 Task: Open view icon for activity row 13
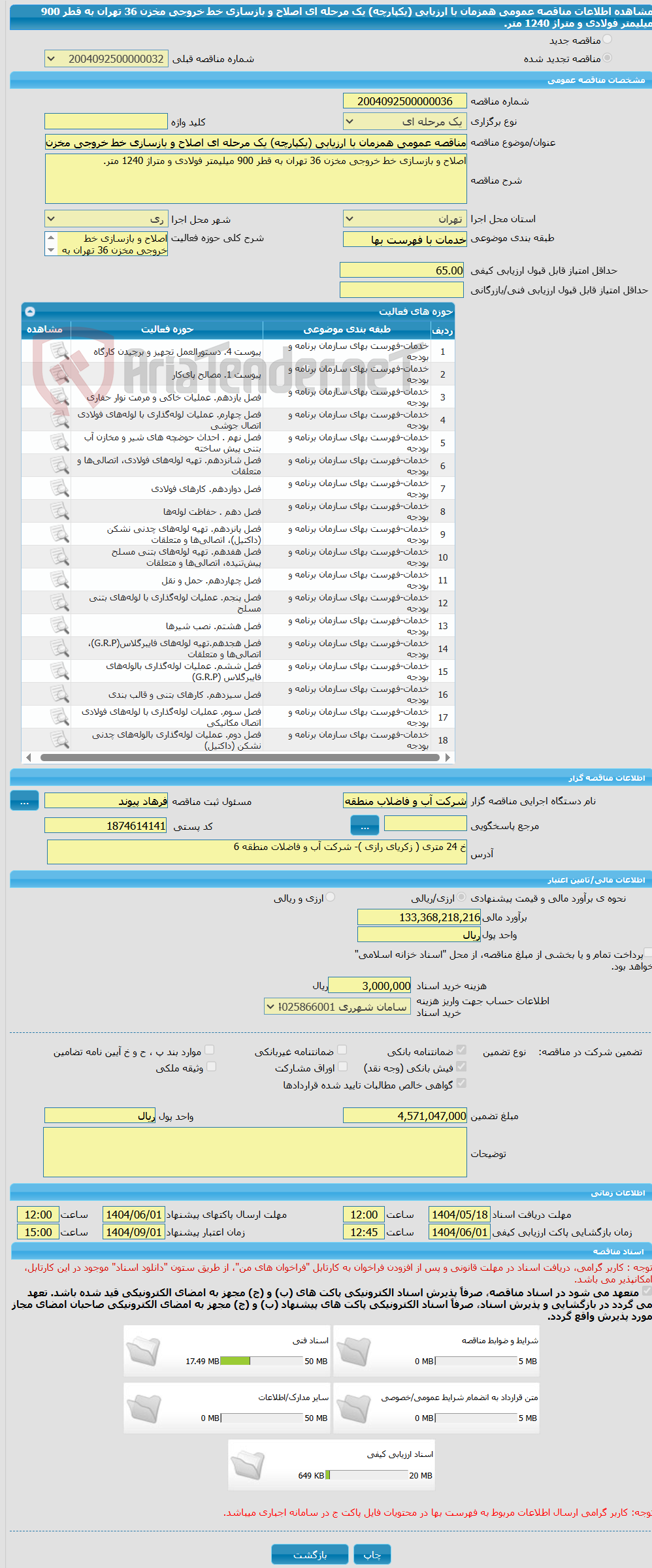59,626
